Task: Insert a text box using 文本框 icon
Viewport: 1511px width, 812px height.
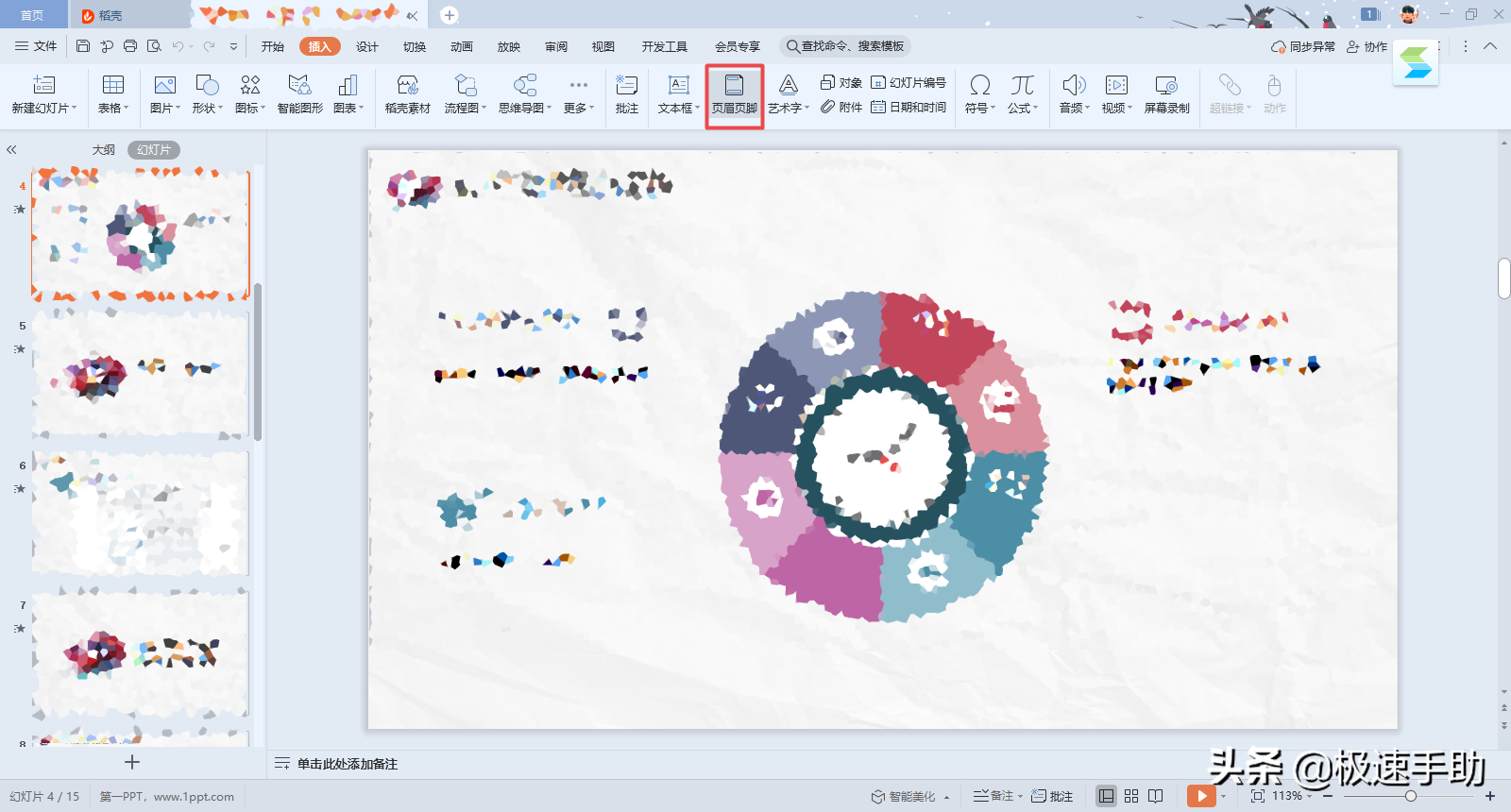Action: 677,94
